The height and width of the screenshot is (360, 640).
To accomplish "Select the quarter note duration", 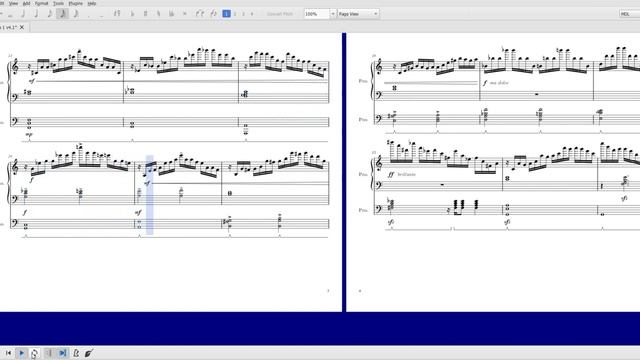I will (x=36, y=14).
